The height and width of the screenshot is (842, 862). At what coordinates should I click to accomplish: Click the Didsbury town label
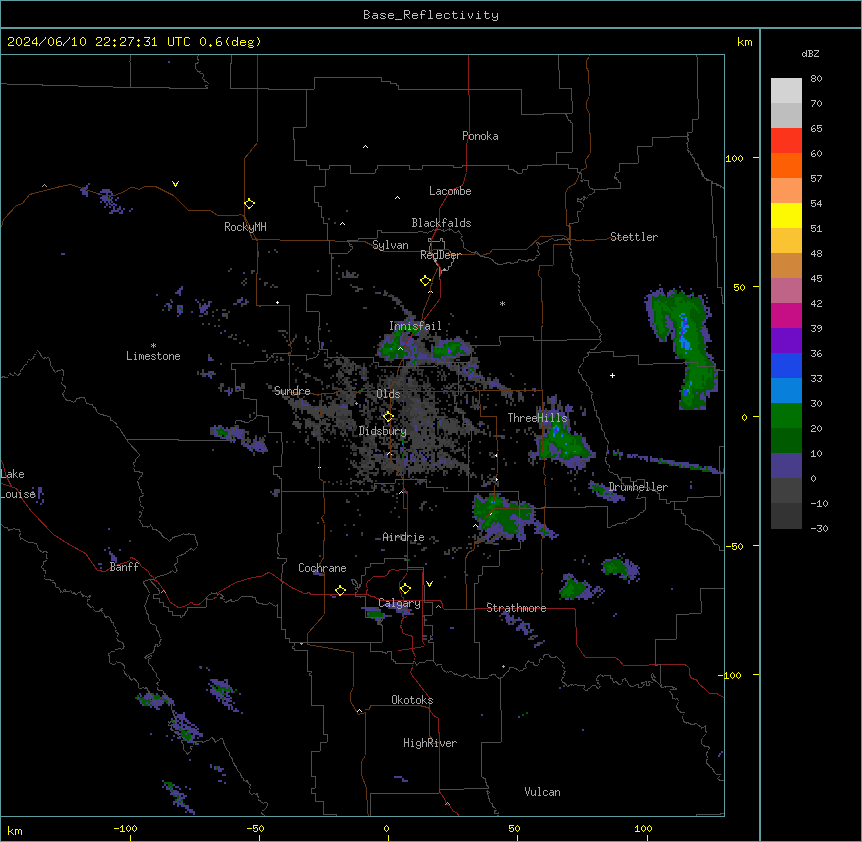pos(383,431)
